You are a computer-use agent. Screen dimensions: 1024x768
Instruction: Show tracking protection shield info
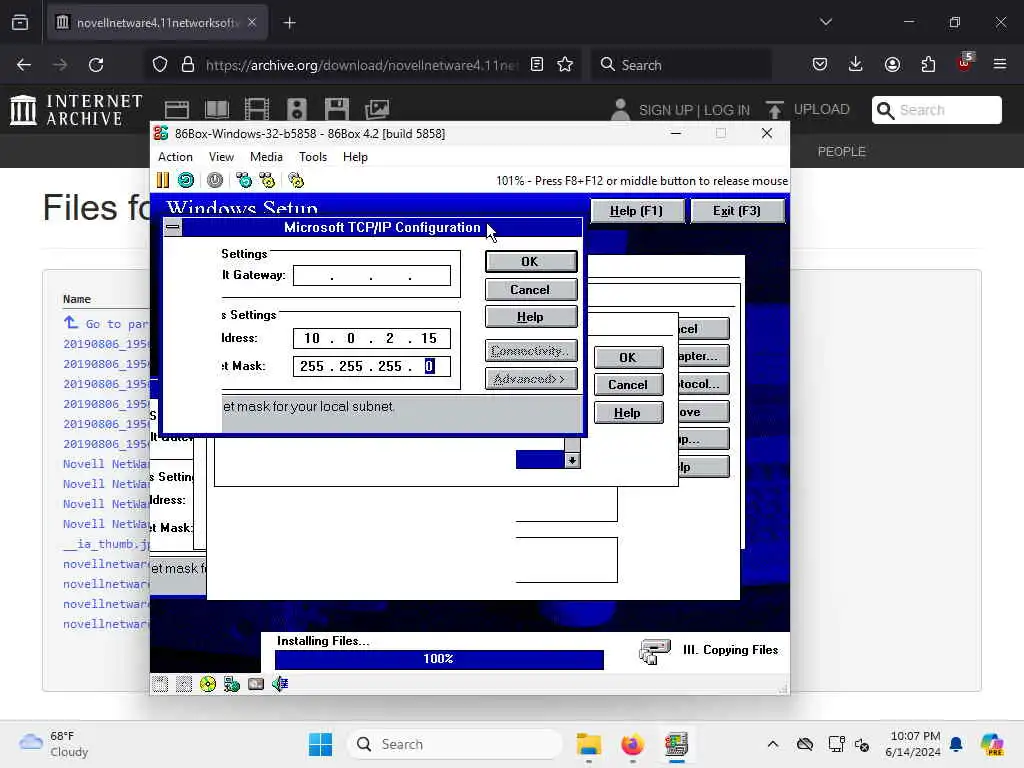160,65
